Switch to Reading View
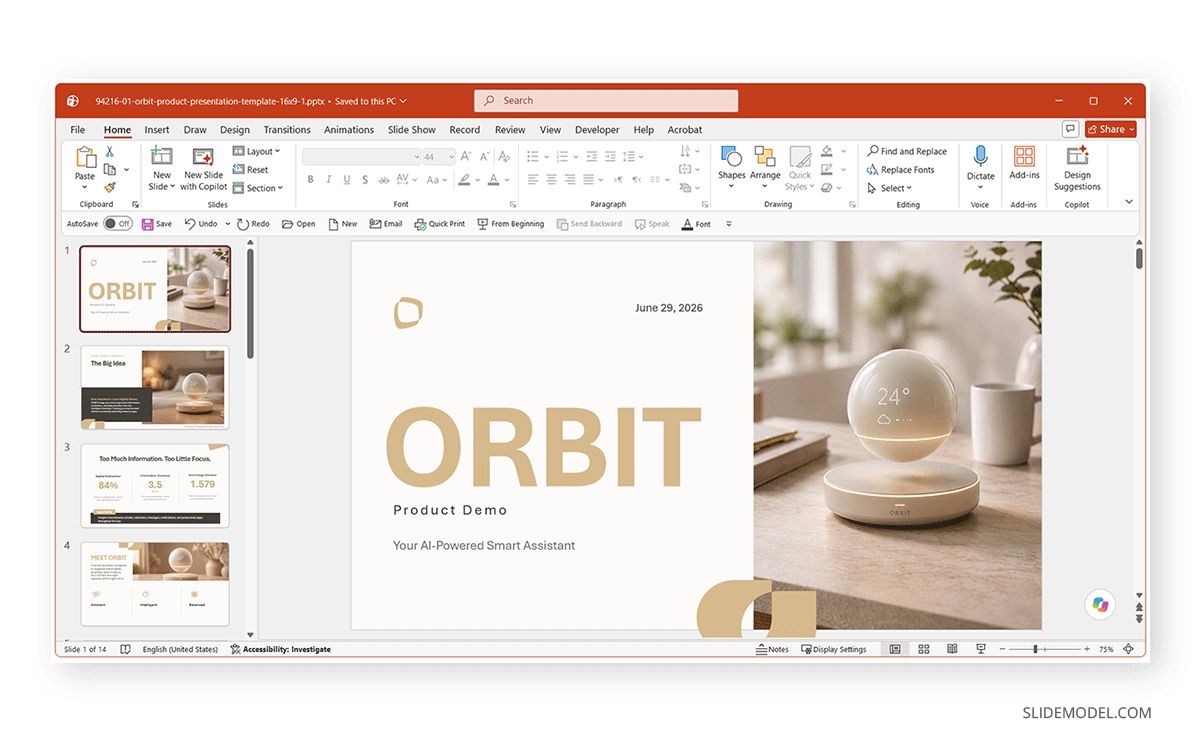Screen dimensions: 1200x743 coord(953,649)
